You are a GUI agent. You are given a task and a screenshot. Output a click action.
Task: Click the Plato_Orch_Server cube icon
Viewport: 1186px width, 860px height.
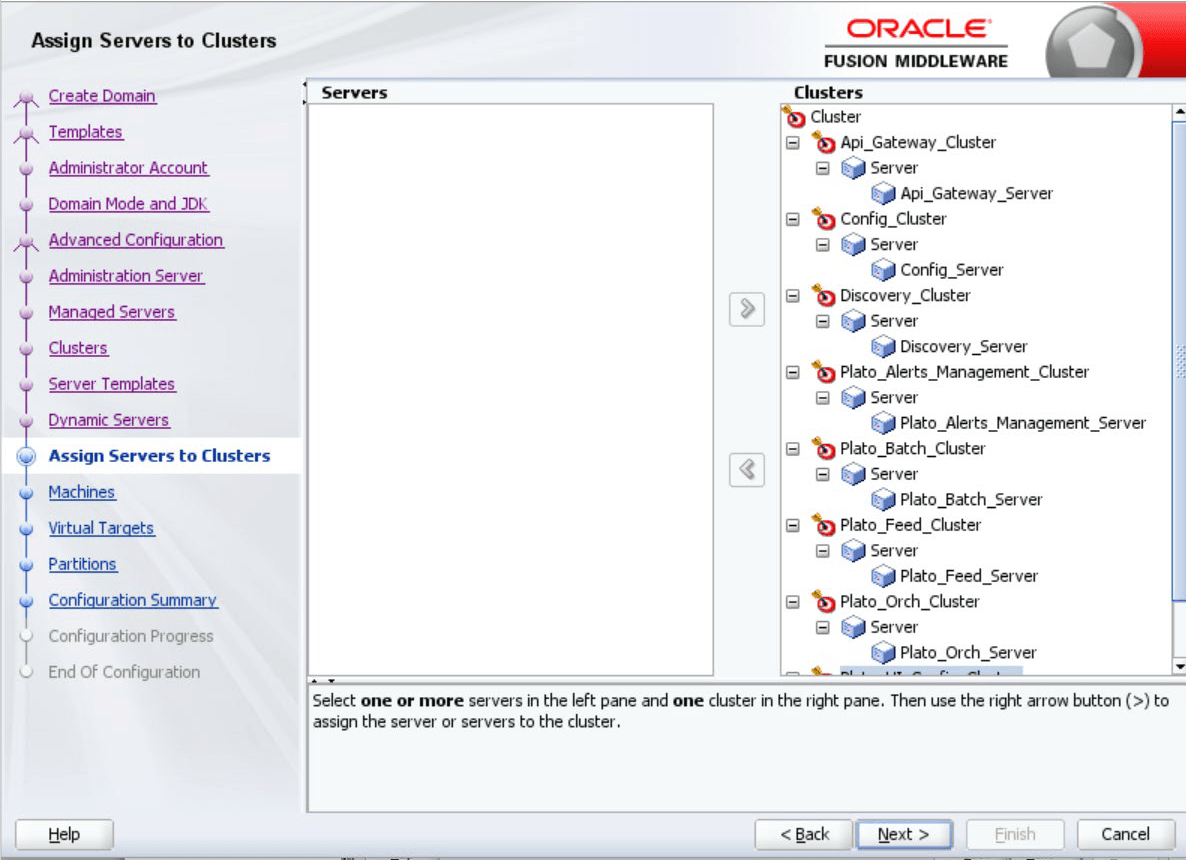pyautogui.click(x=883, y=653)
